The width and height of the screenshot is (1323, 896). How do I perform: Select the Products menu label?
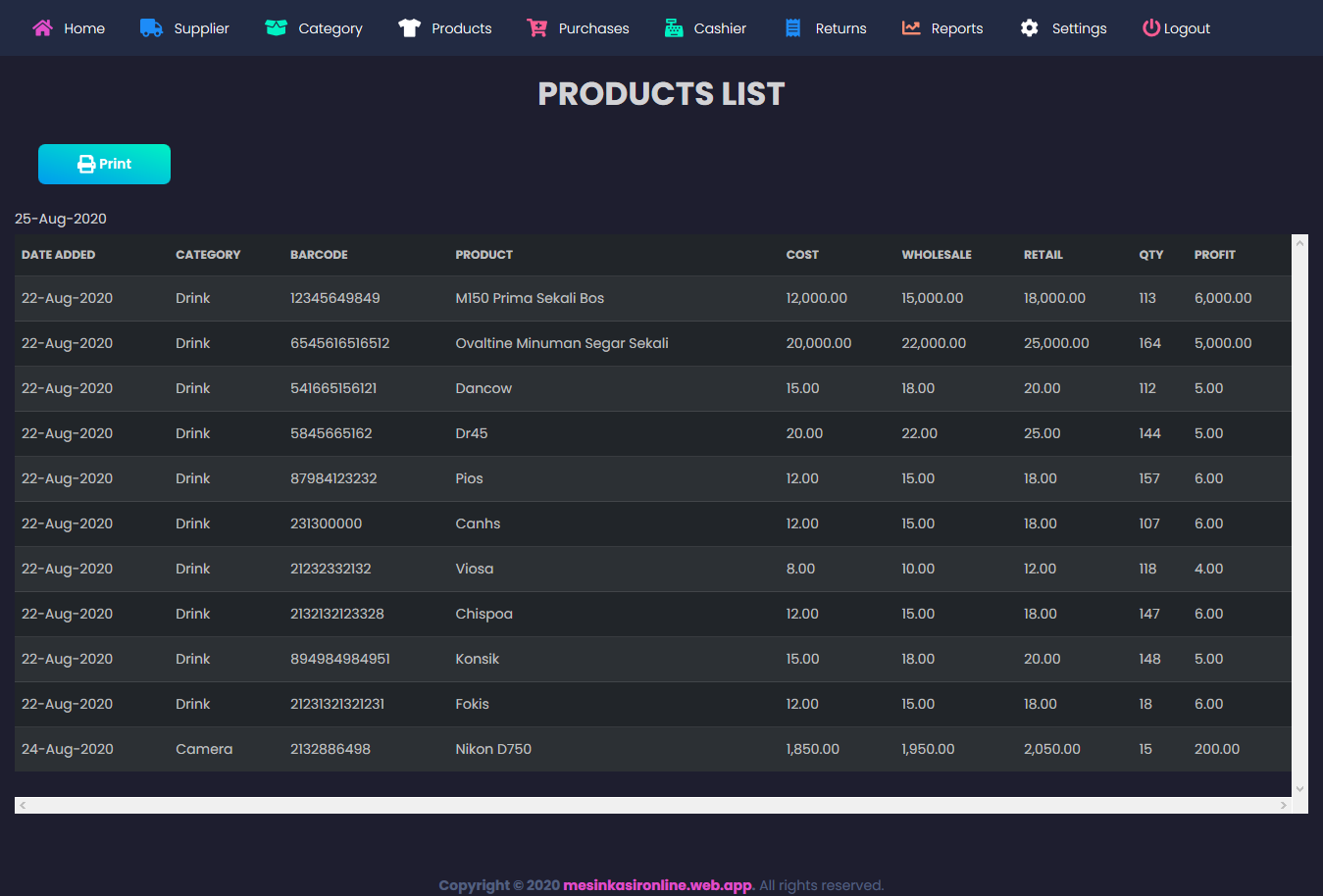(x=462, y=28)
